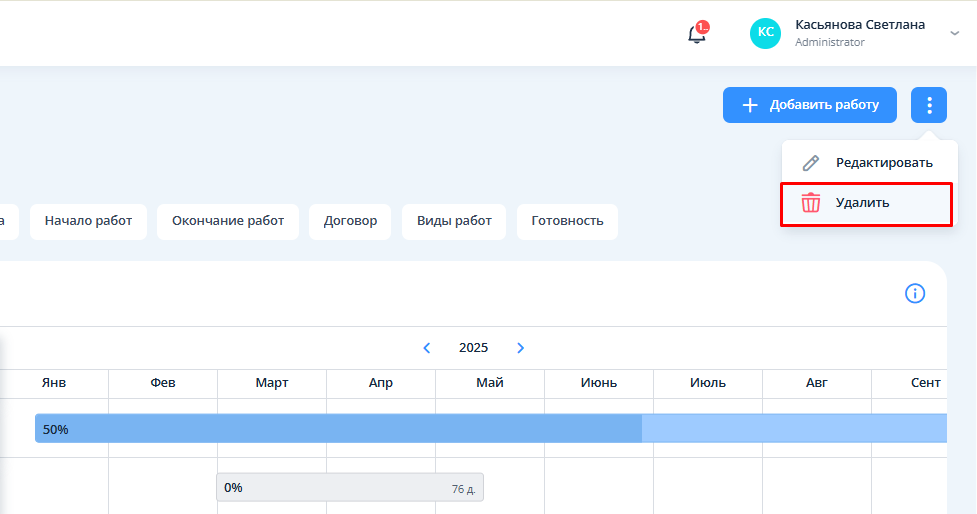This screenshot has height=514, width=977.
Task: Go to next year with right arrow
Action: (x=520, y=348)
